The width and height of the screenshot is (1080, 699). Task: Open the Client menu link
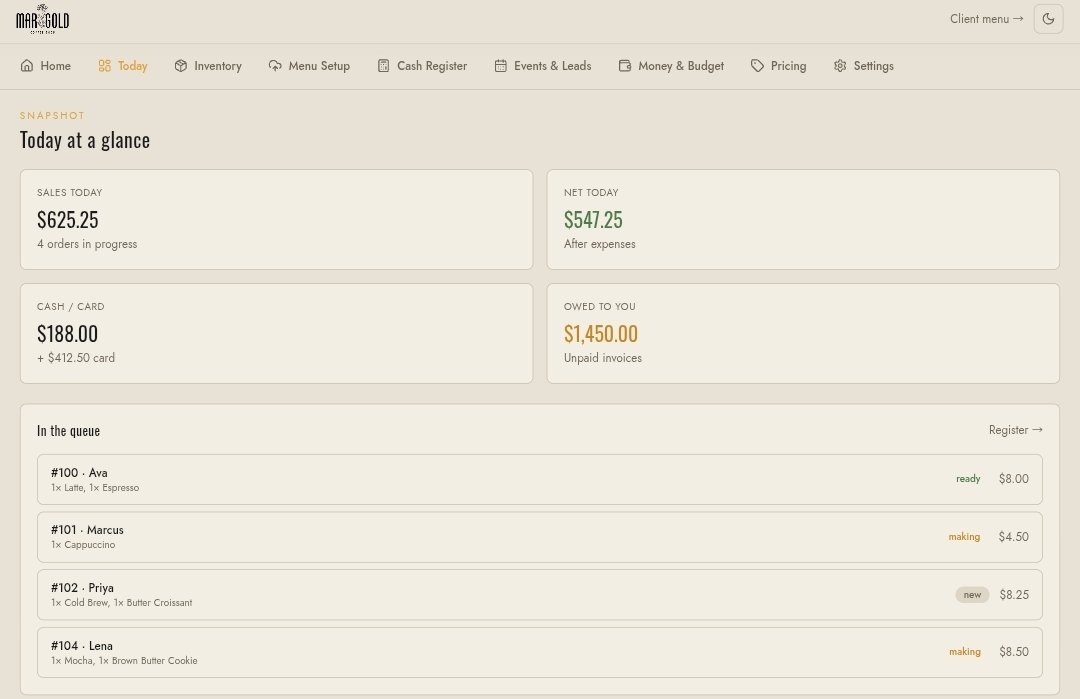tap(986, 19)
